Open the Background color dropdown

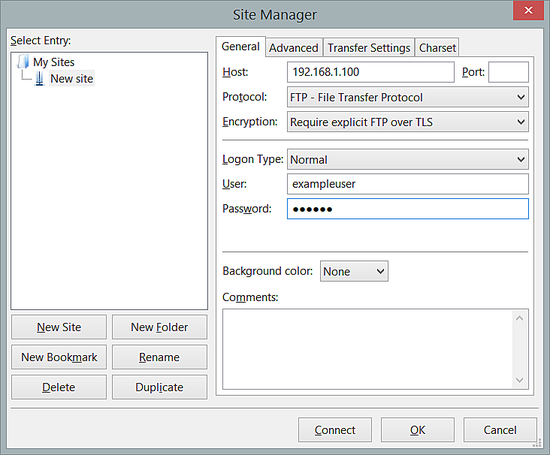pos(354,271)
